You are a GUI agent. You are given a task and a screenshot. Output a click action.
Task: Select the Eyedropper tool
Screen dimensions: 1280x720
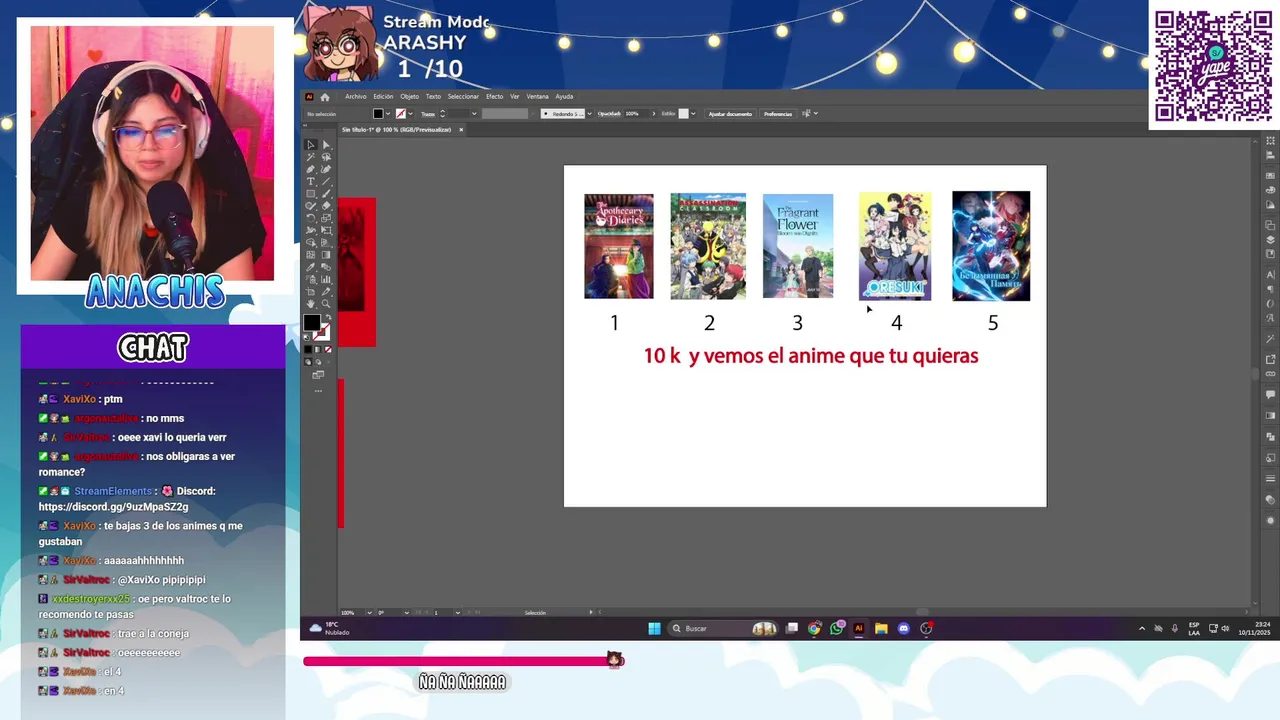click(311, 266)
